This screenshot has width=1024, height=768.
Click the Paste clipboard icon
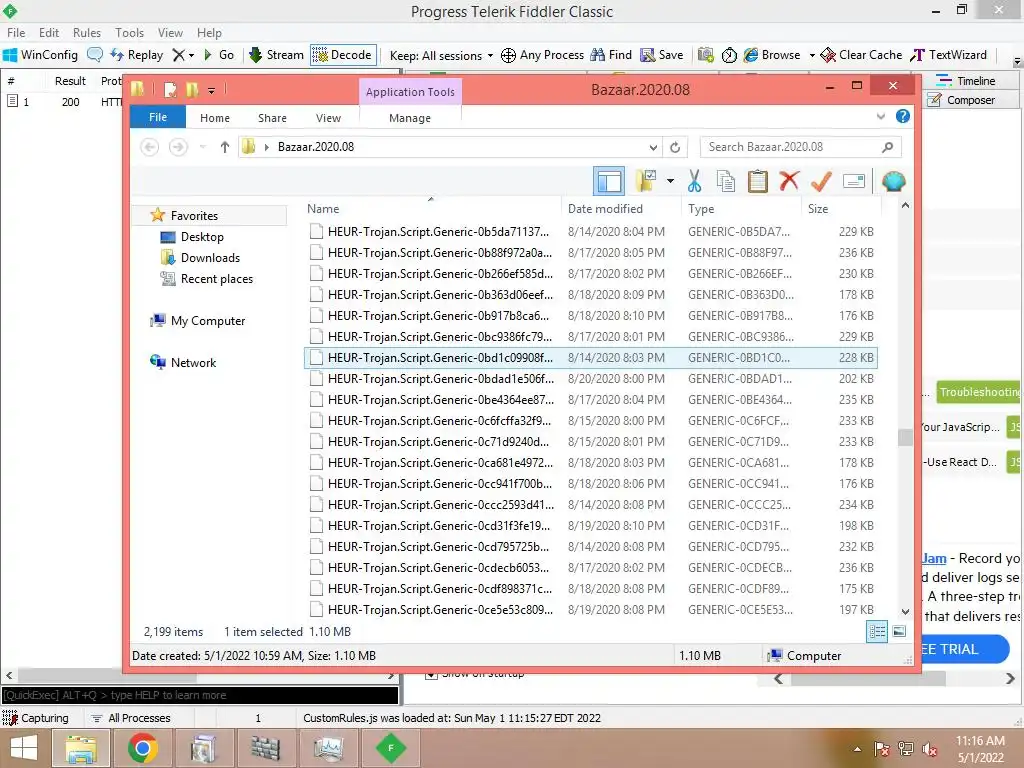tap(758, 181)
